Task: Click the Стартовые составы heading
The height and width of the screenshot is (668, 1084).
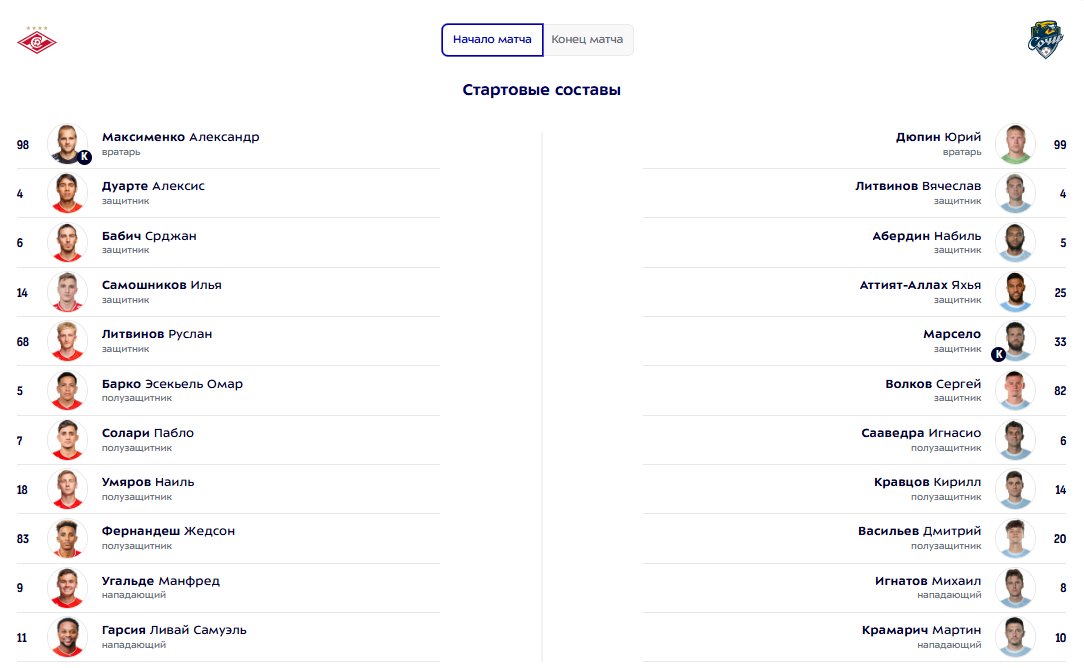Action: pos(542,90)
